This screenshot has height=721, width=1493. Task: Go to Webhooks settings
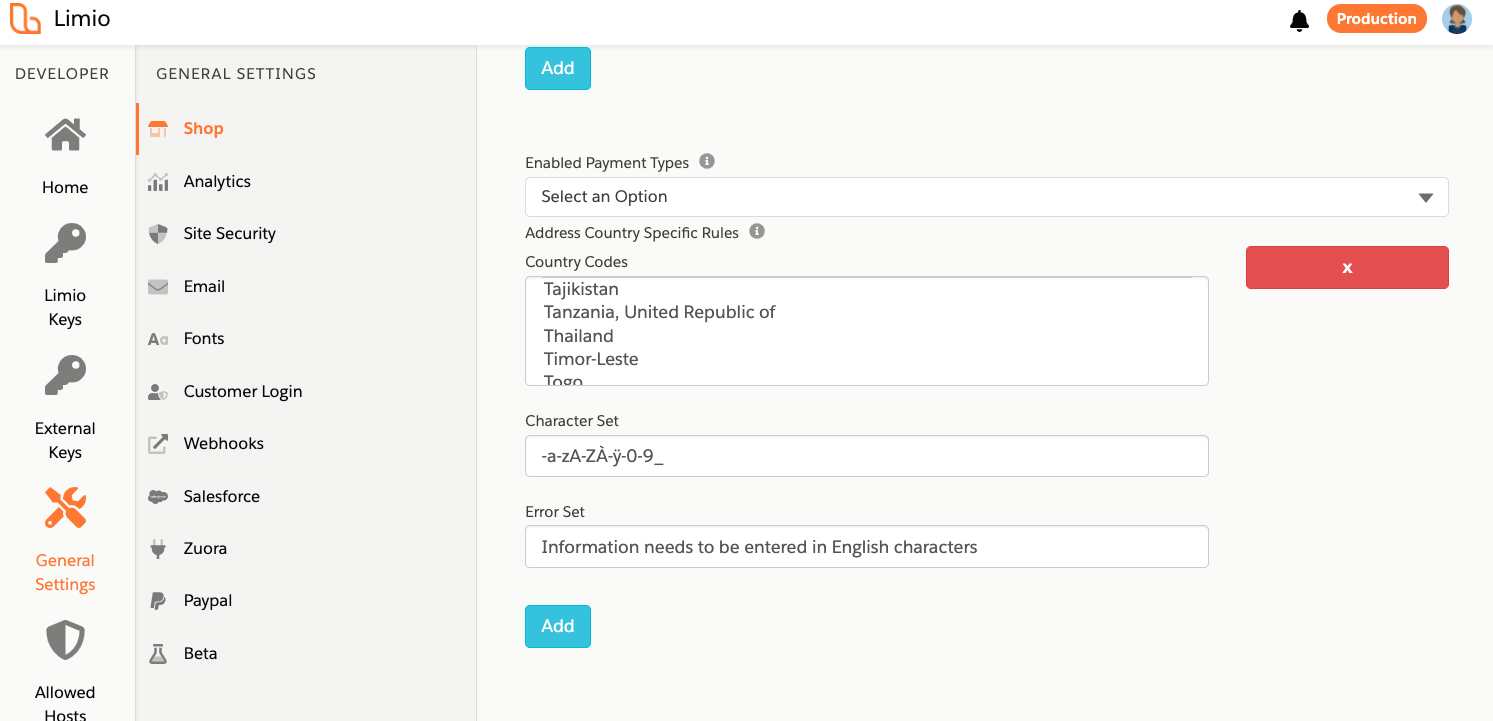223,443
